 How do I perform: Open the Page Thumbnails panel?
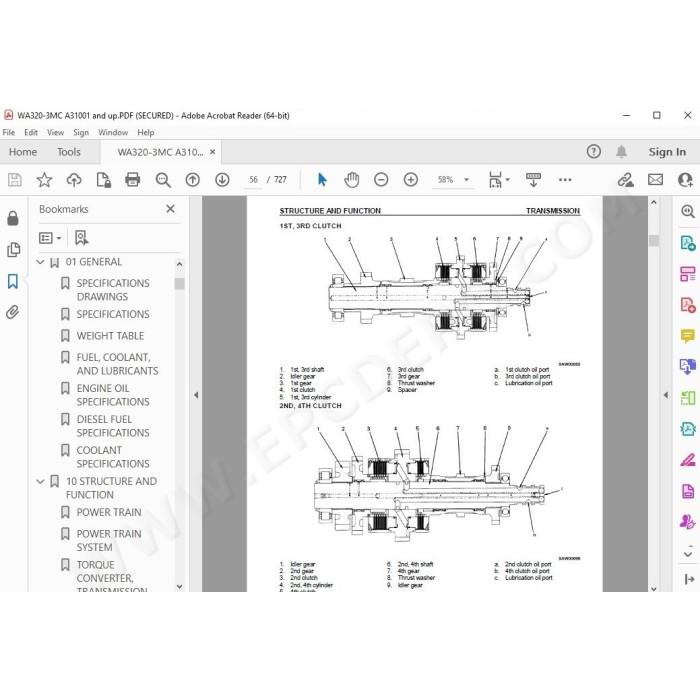tap(13, 250)
